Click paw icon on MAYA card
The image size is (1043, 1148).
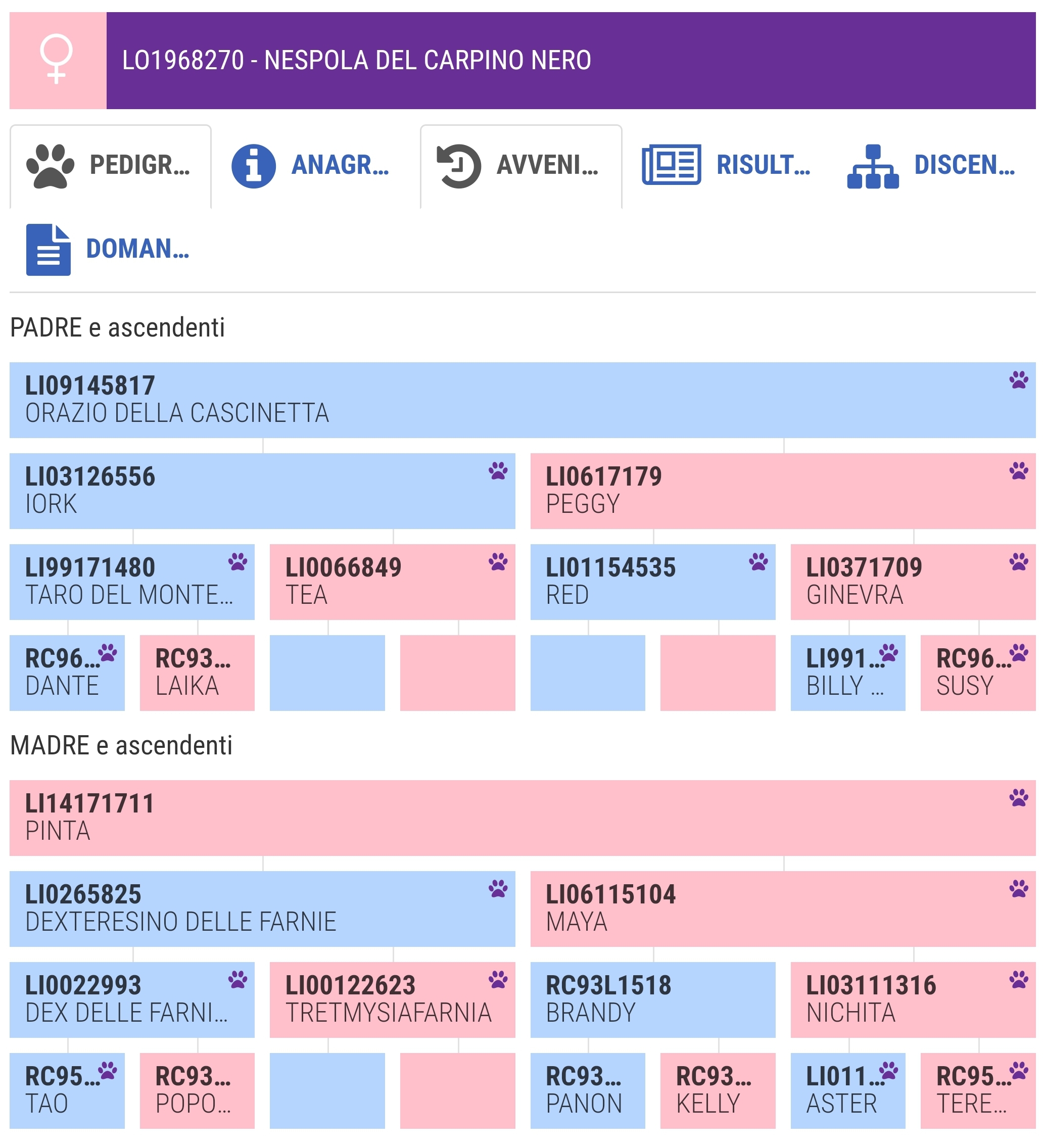coord(1018,888)
